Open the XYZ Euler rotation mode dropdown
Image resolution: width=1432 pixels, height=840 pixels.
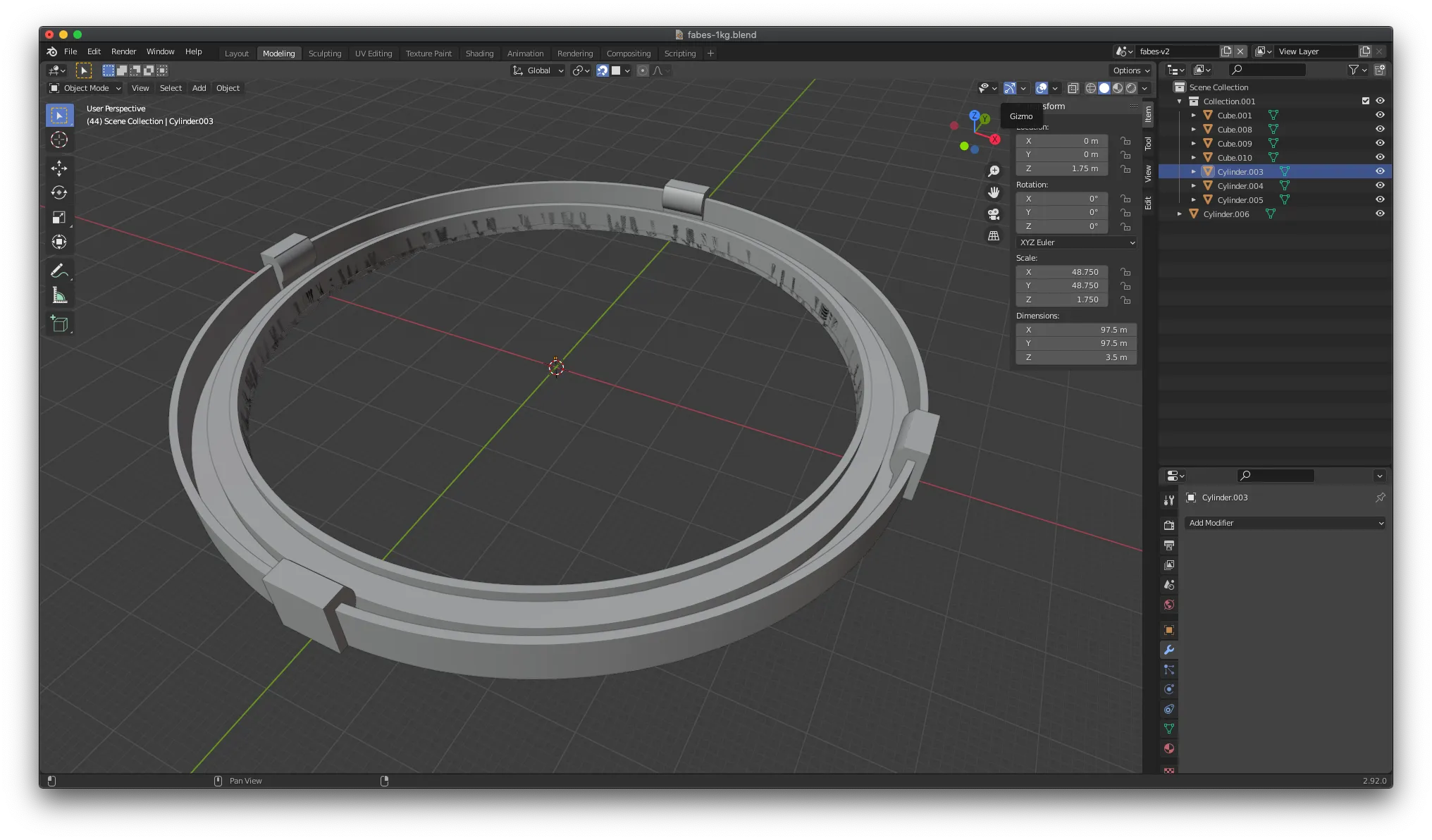tap(1076, 242)
